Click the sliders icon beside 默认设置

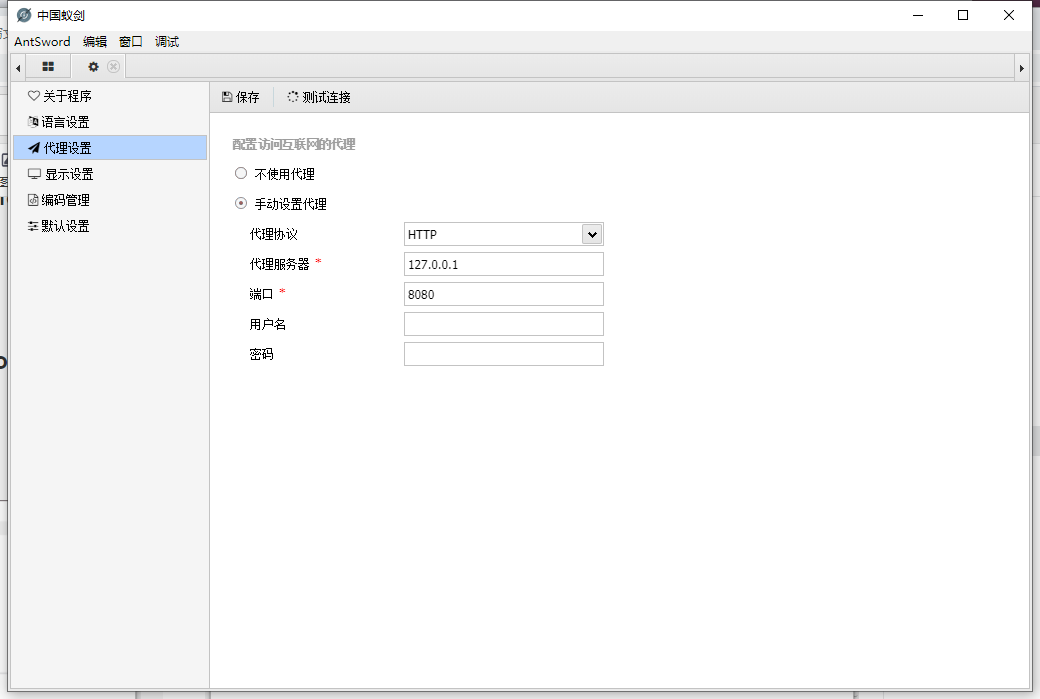(x=33, y=226)
